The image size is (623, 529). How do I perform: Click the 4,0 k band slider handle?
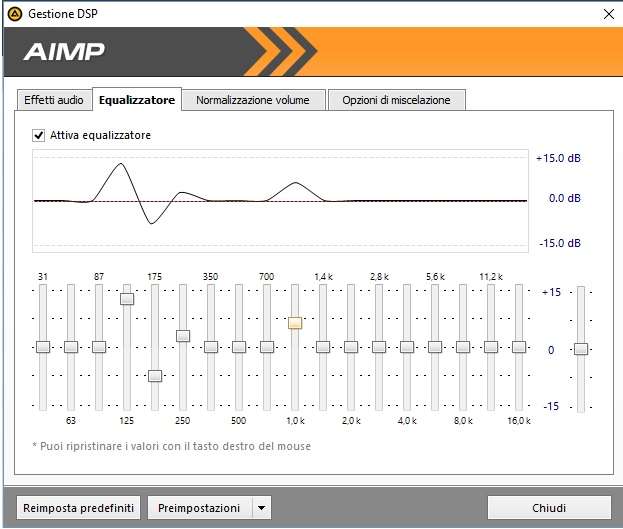(407, 347)
